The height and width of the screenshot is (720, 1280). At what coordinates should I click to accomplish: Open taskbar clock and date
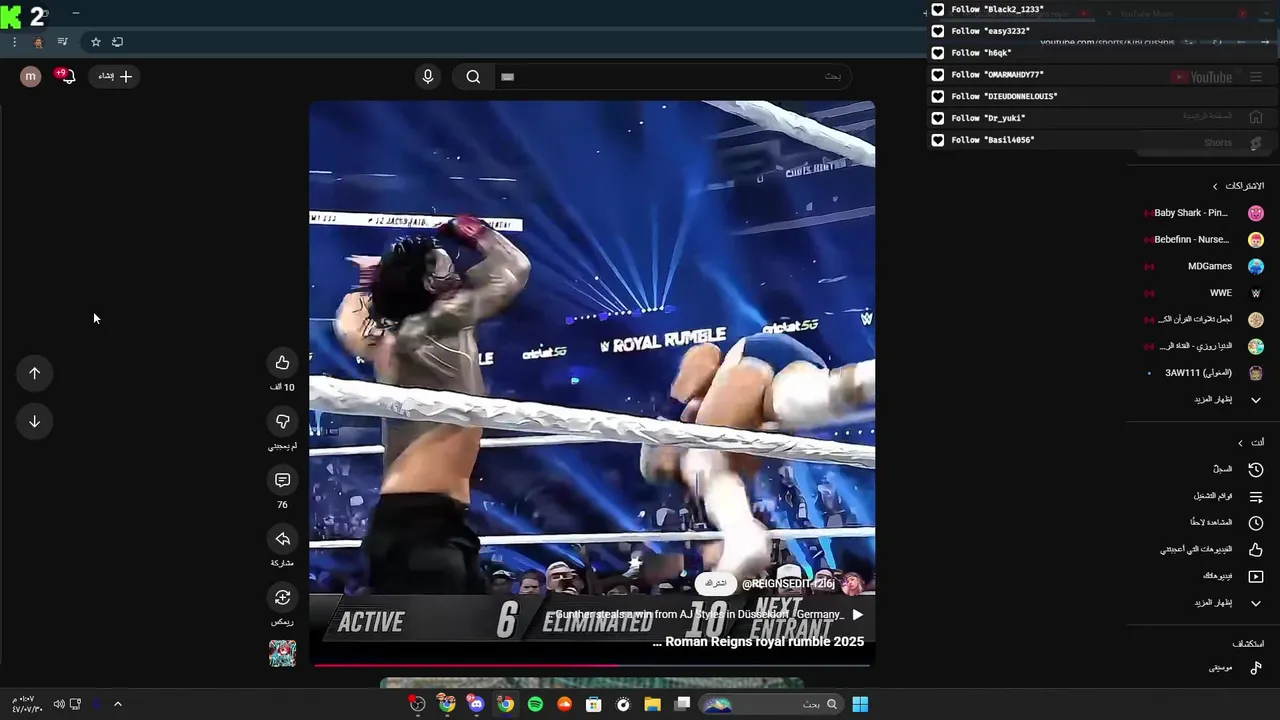26,704
